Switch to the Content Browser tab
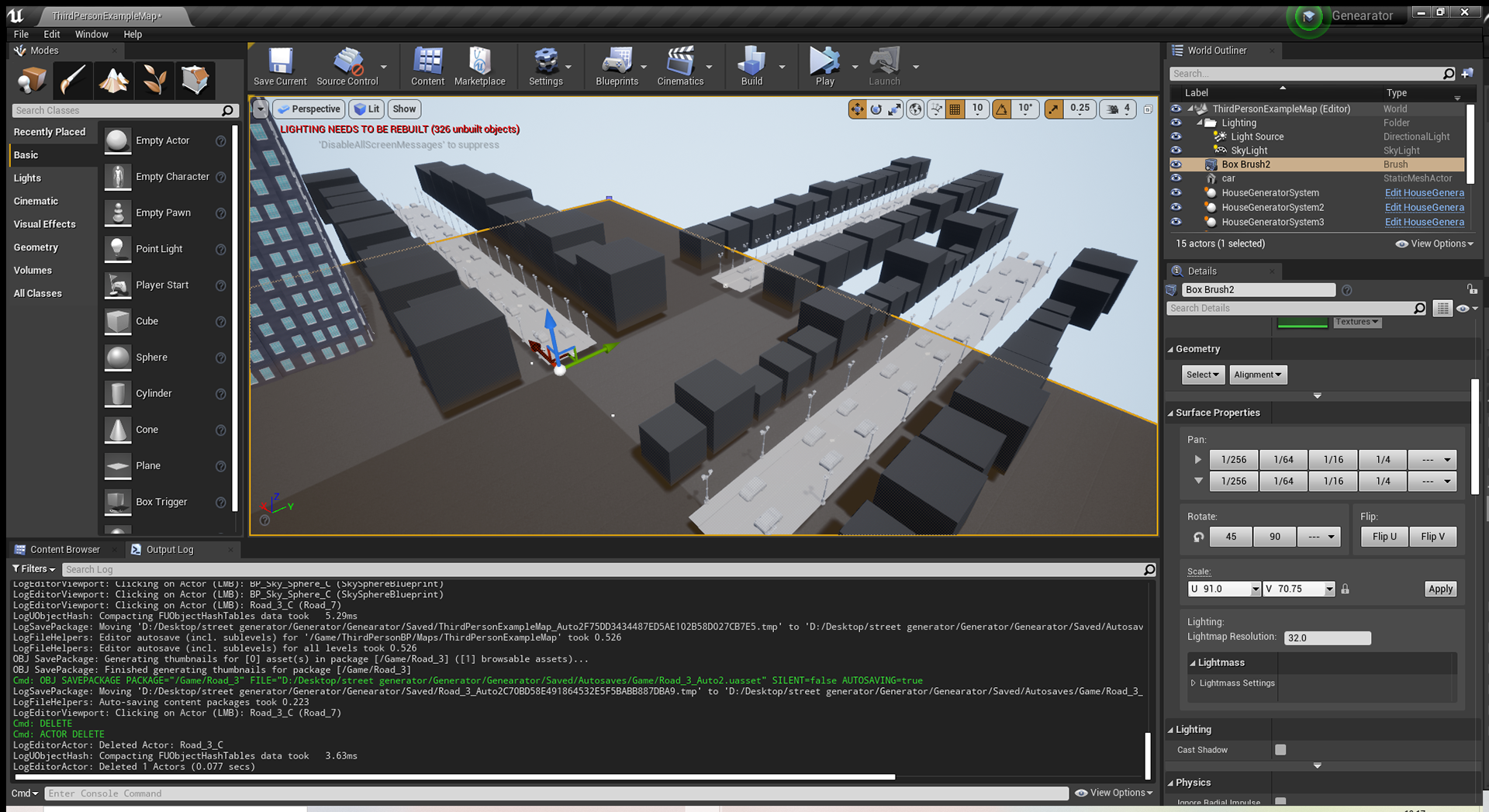 (x=65, y=549)
